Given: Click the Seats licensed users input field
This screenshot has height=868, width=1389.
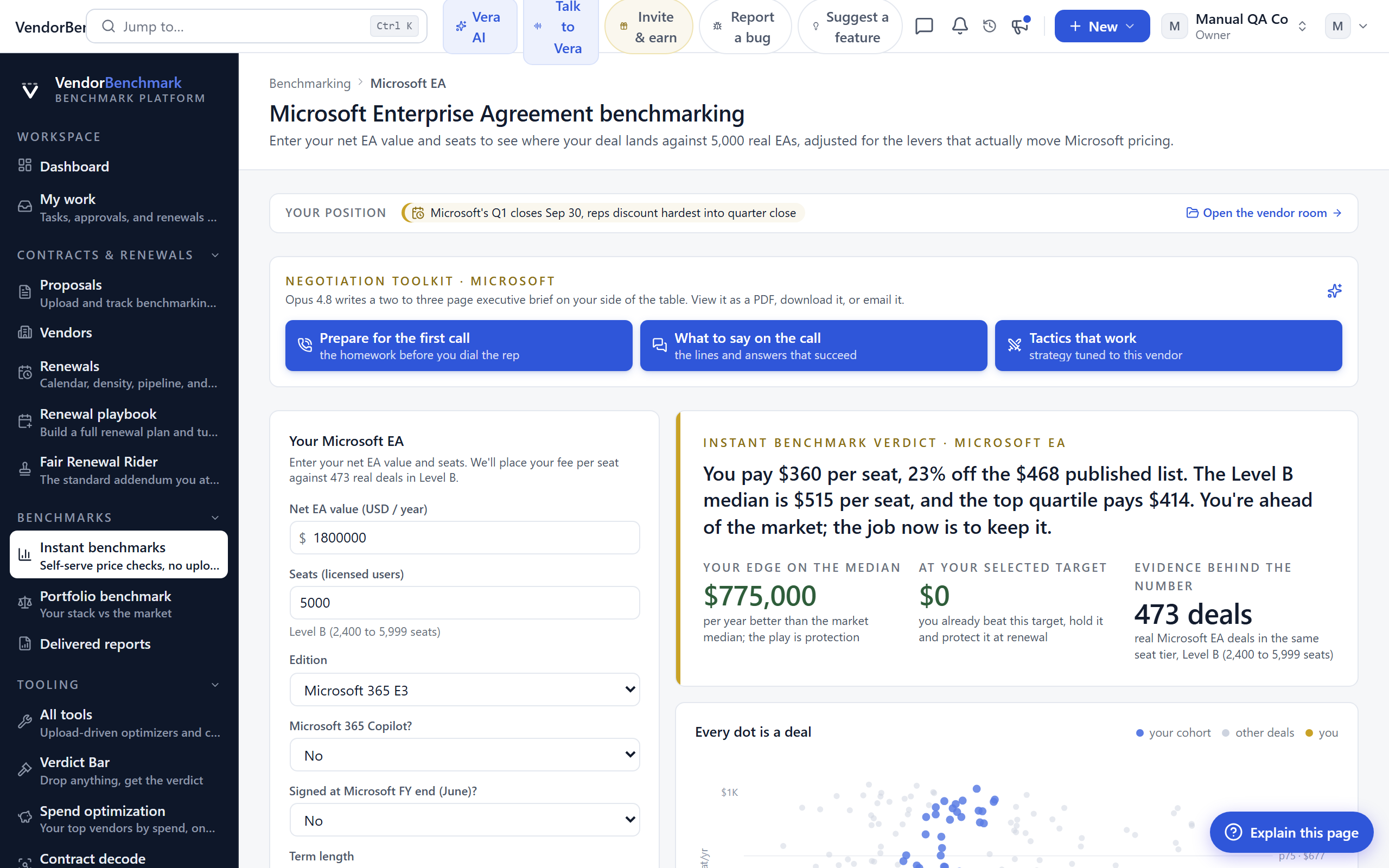Looking at the screenshot, I should (464, 602).
